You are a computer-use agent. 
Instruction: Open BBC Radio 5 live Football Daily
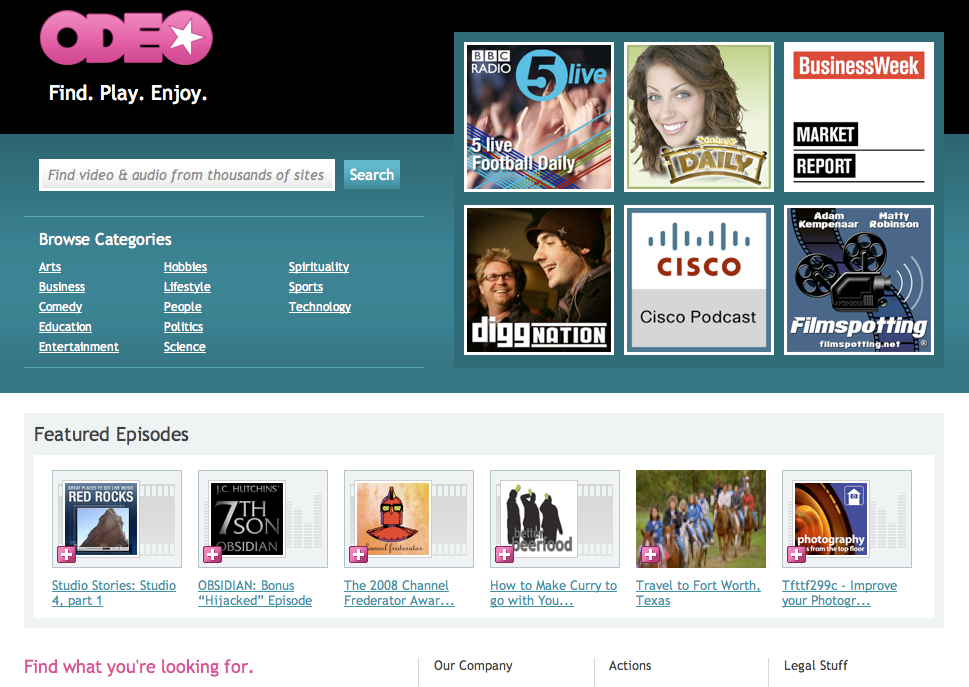click(539, 117)
